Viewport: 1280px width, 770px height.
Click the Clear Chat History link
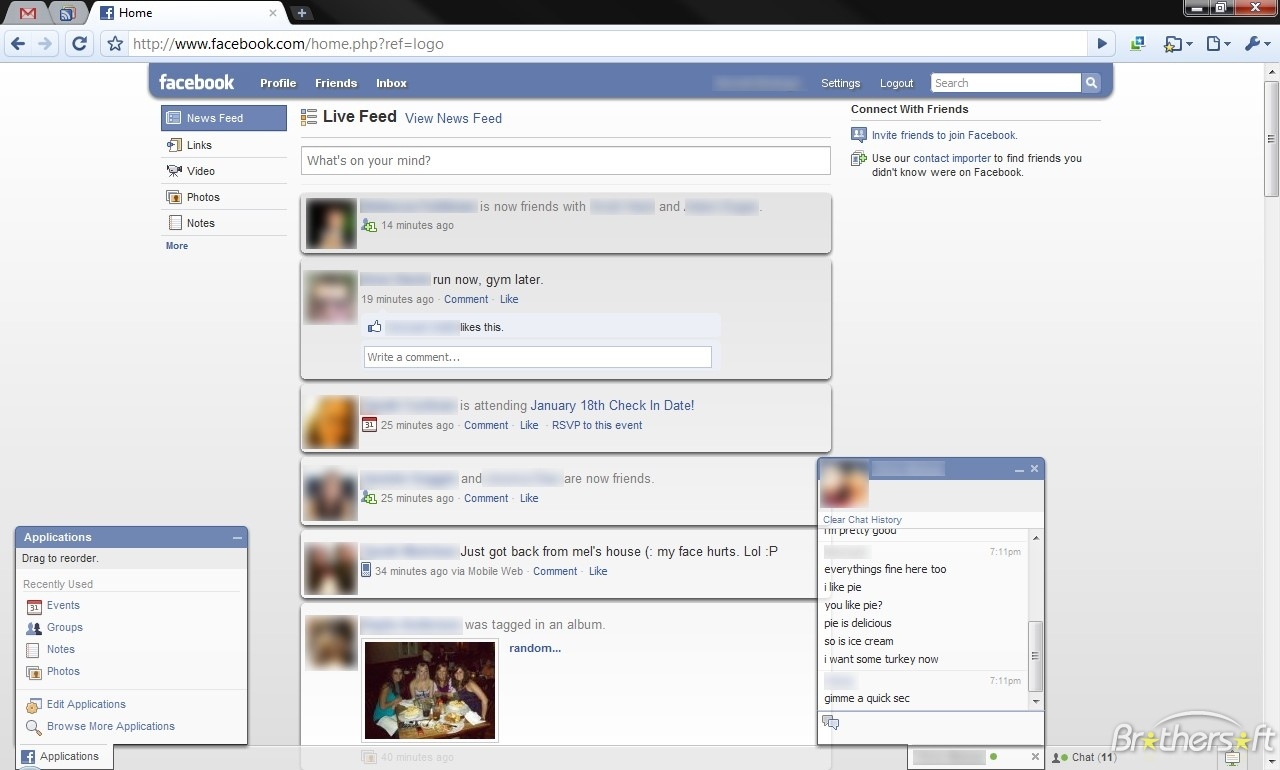[x=861, y=519]
